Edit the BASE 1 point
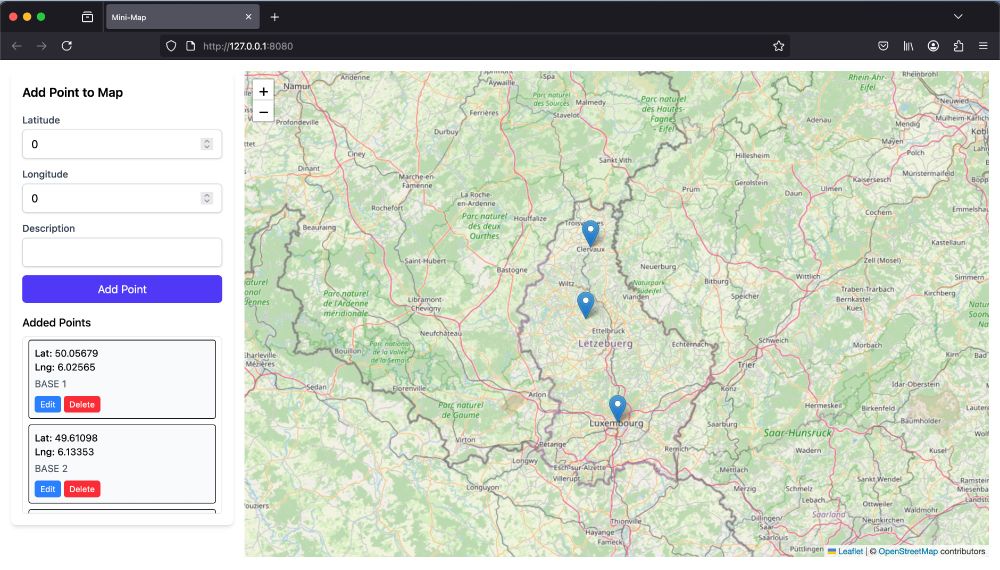 pos(48,404)
